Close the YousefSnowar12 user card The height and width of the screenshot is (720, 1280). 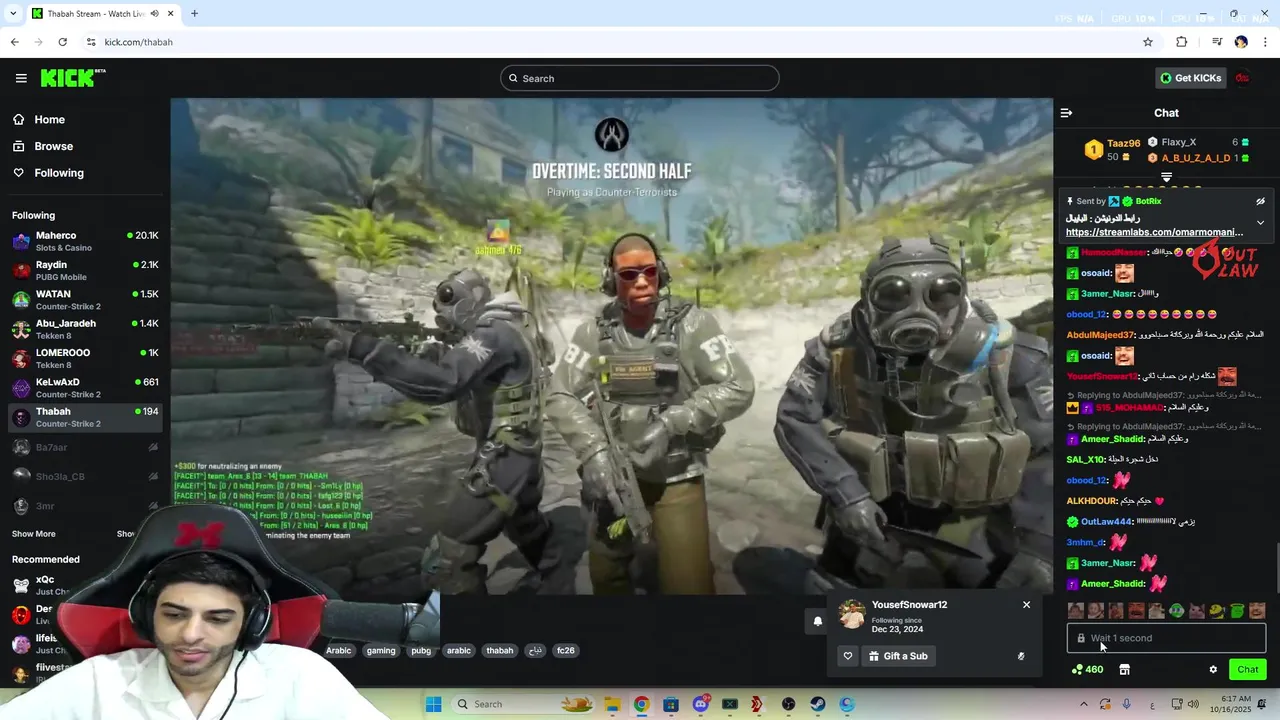(1026, 604)
